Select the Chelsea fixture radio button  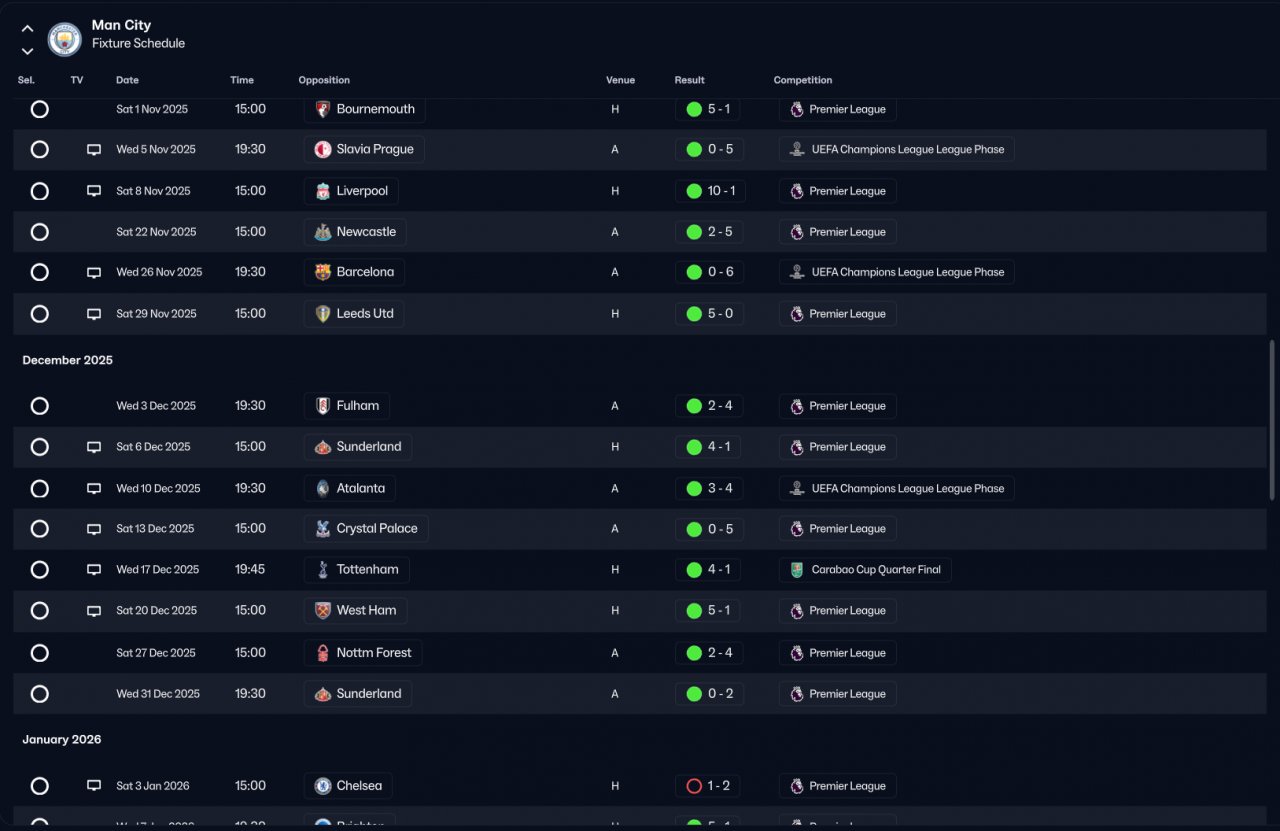(x=40, y=786)
